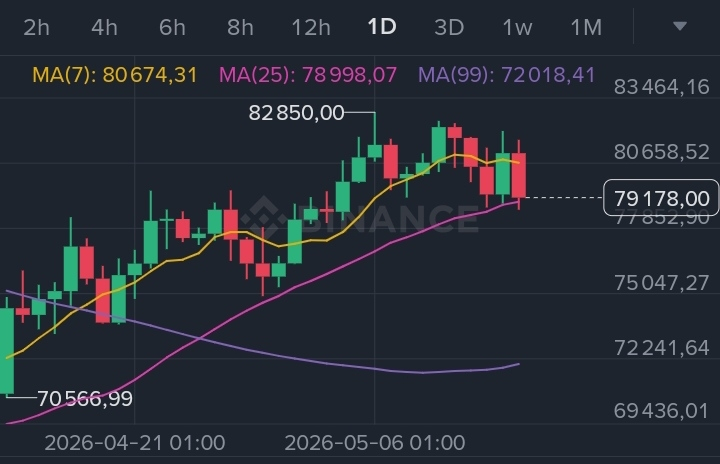
Task: Click the date label 2026-05-06 01:00
Action: (x=375, y=443)
